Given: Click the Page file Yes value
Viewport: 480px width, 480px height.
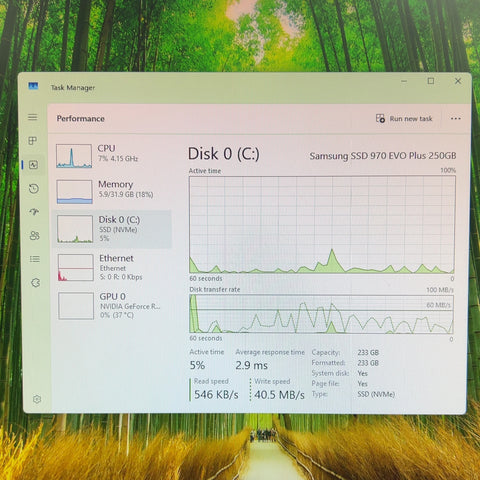Looking at the screenshot, I should click(x=363, y=384).
